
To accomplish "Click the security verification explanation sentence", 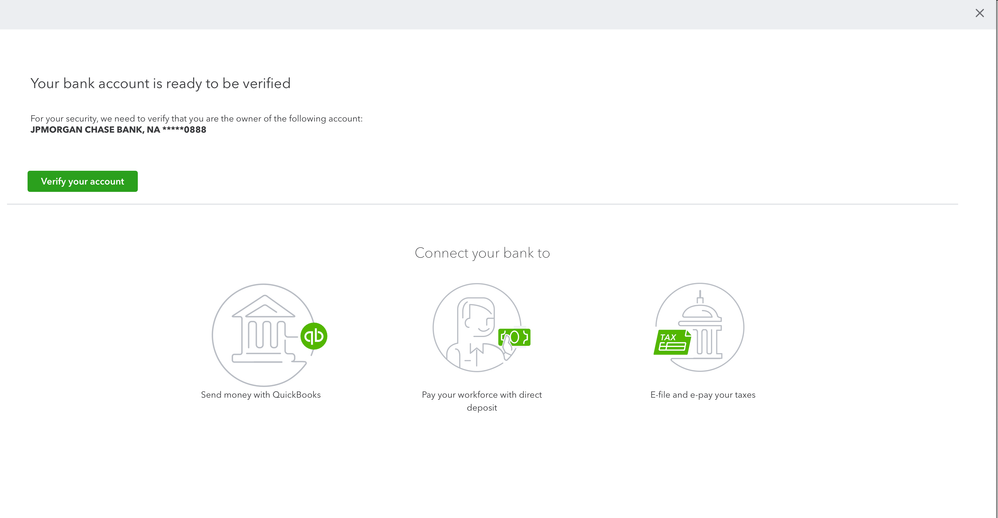I will [196, 119].
